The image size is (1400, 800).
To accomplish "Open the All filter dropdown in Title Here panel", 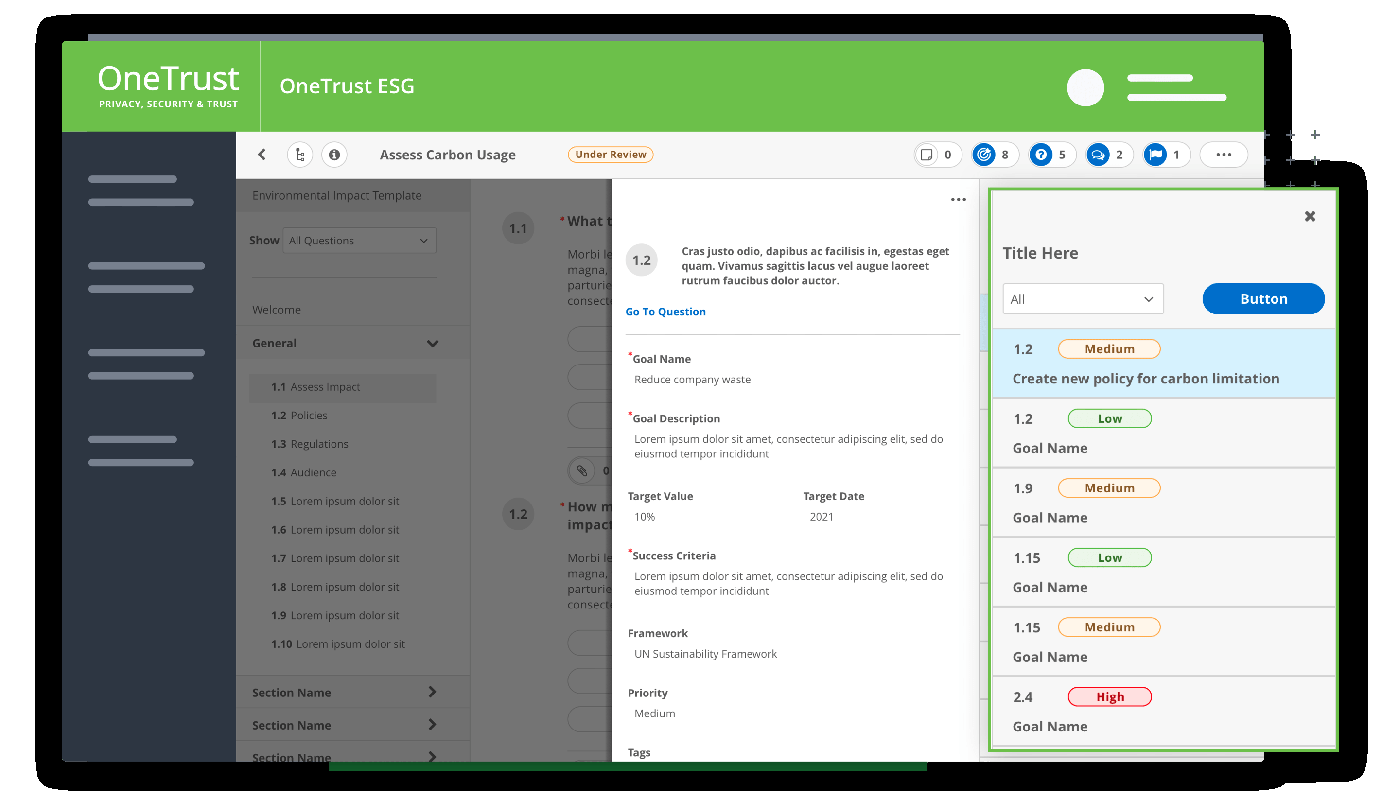I will pos(1083,298).
